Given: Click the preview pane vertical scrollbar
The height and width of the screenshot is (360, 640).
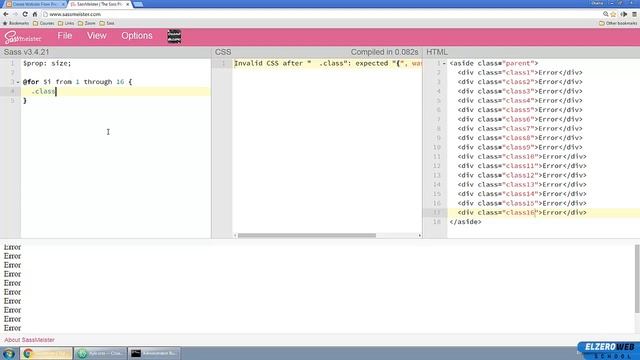Looking at the screenshot, I should [637, 279].
